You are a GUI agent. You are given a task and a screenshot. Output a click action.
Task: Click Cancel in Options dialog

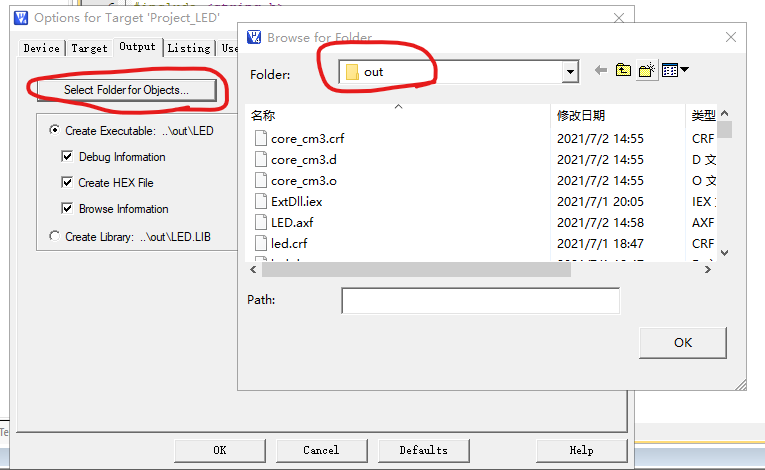click(321, 450)
